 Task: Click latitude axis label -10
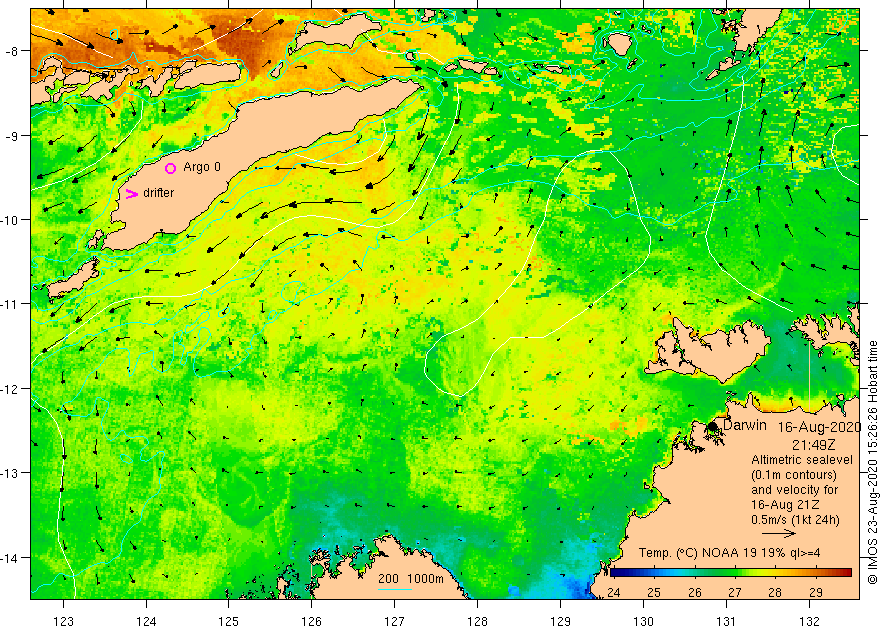[10, 220]
